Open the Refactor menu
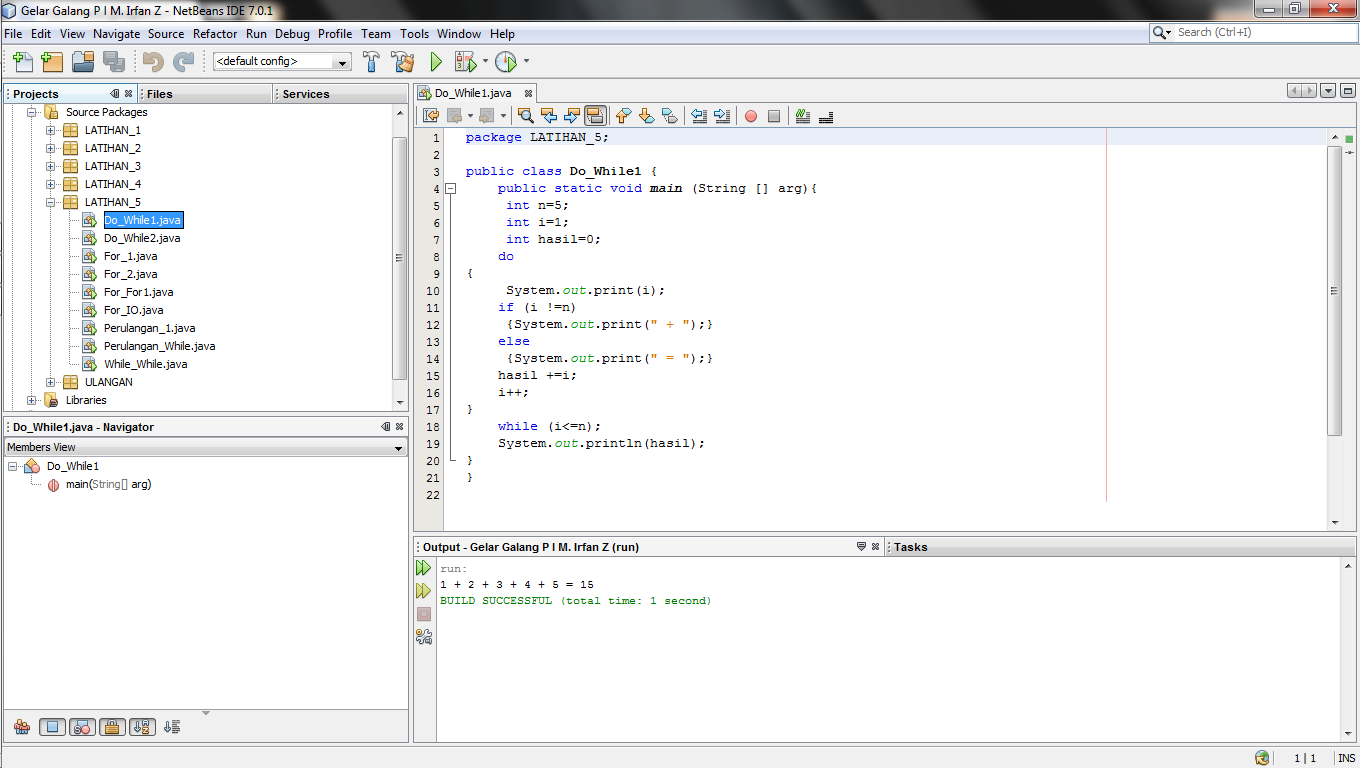1360x768 pixels. pos(215,33)
